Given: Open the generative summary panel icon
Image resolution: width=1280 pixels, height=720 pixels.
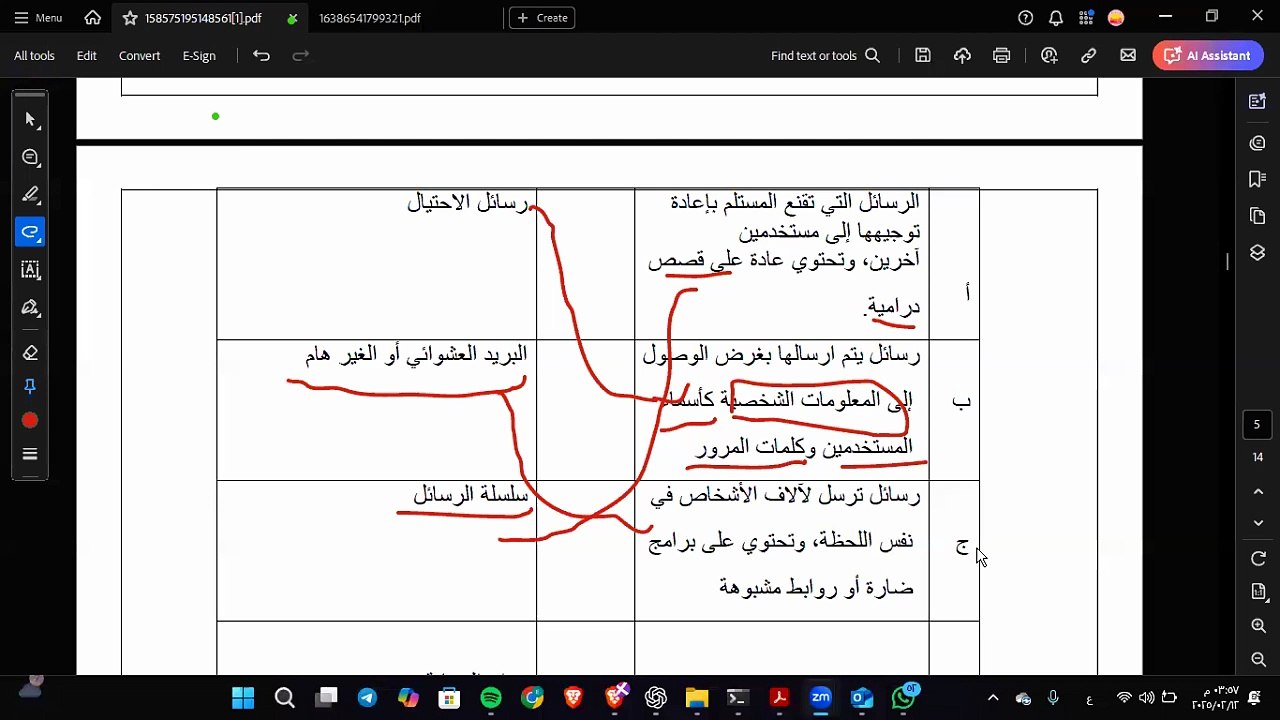Looking at the screenshot, I should tap(1257, 101).
